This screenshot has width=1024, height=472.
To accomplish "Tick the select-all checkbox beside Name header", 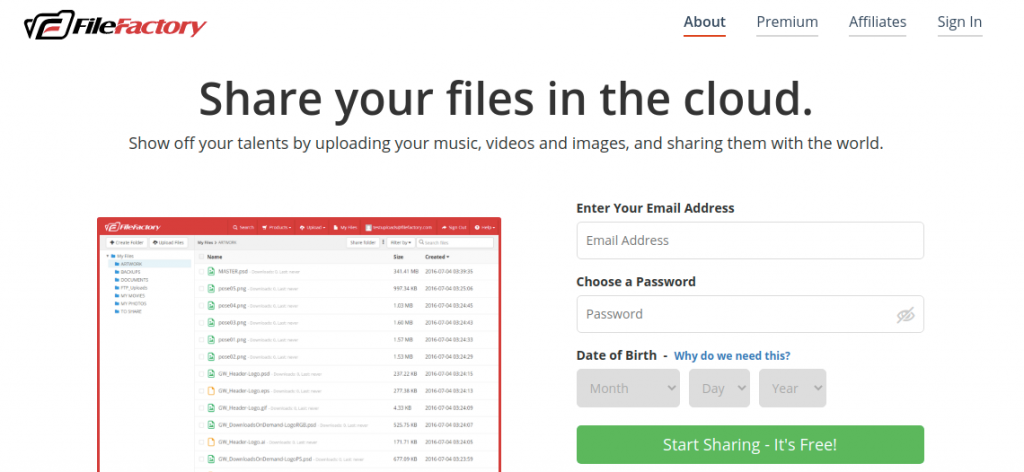I will click(x=200, y=257).
